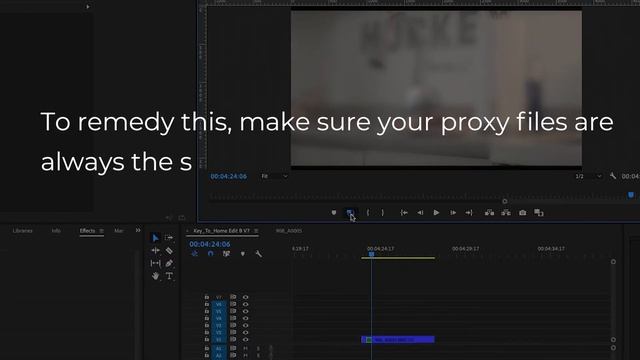Viewport: 640px width, 360px height.
Task: Click the Mark In bracket button
Action: pos(368,213)
